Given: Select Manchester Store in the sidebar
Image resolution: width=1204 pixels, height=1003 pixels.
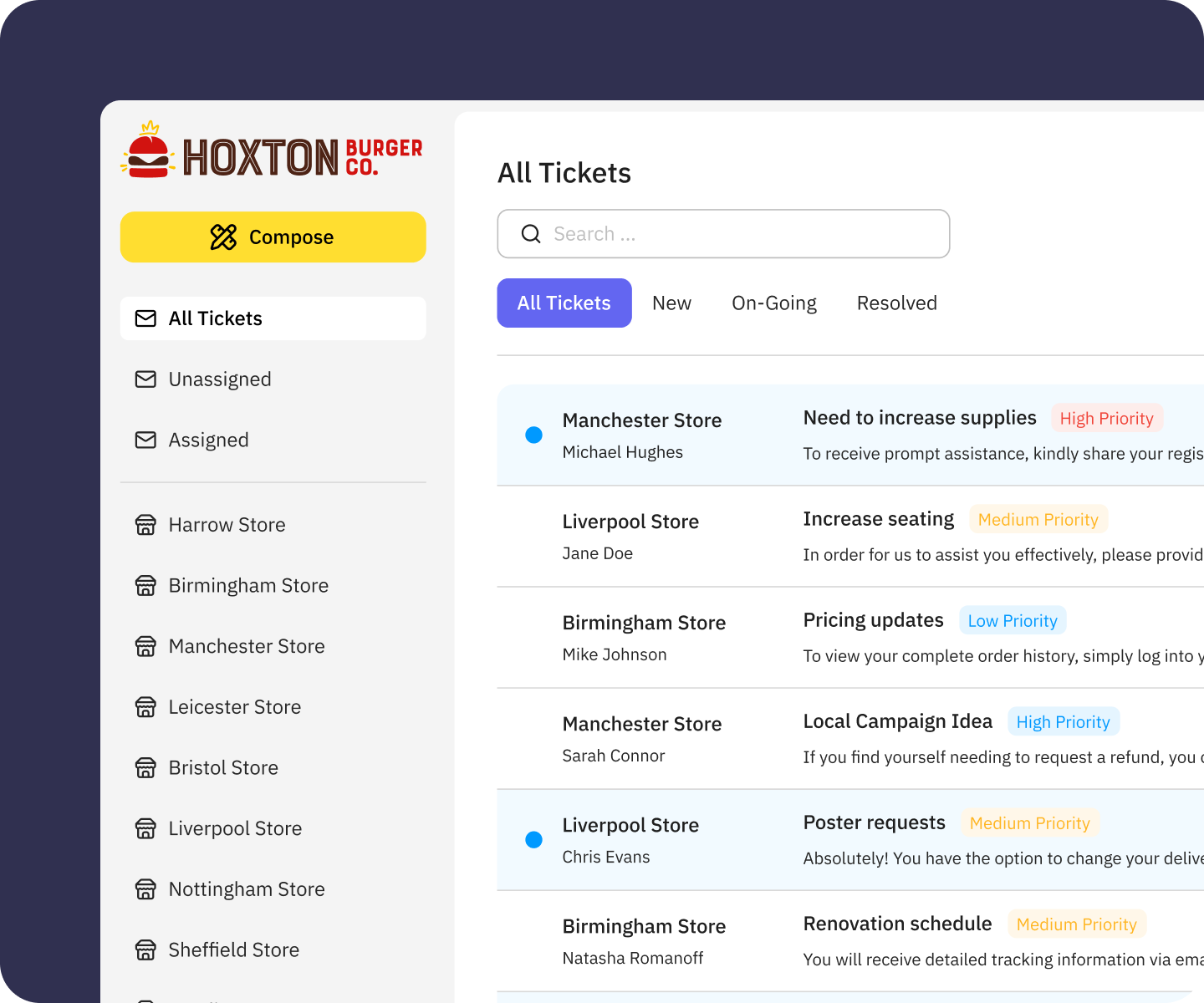Looking at the screenshot, I should click(273, 646).
